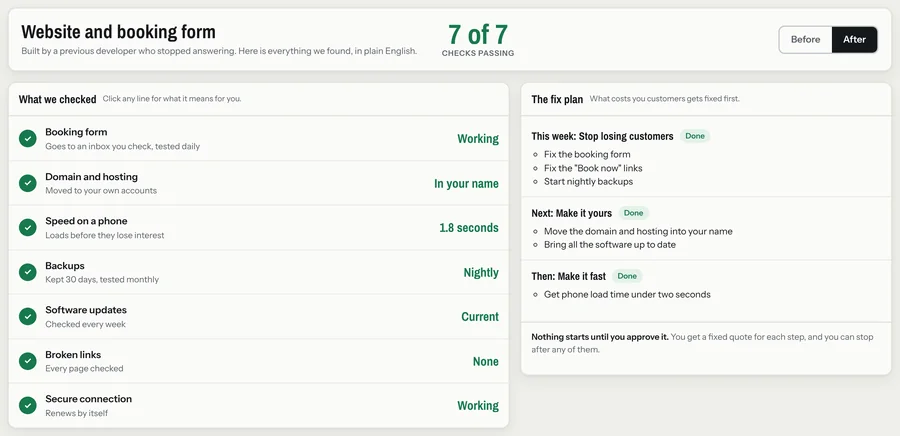900x436 pixels.
Task: Click Get phone load time under two seconds
Action: (x=627, y=294)
